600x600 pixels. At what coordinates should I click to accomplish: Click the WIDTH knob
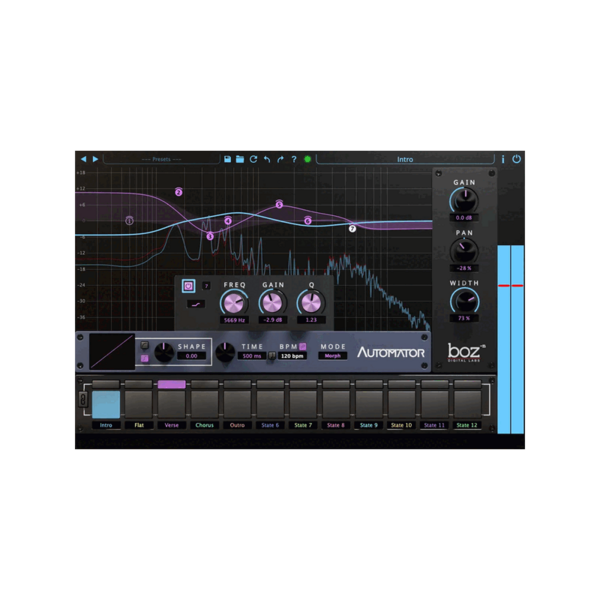pyautogui.click(x=465, y=301)
